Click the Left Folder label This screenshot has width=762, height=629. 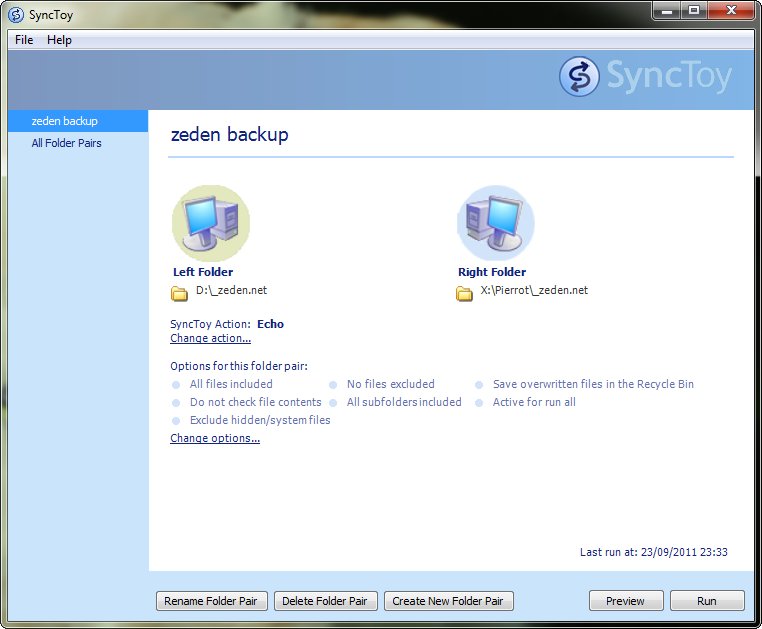[203, 272]
